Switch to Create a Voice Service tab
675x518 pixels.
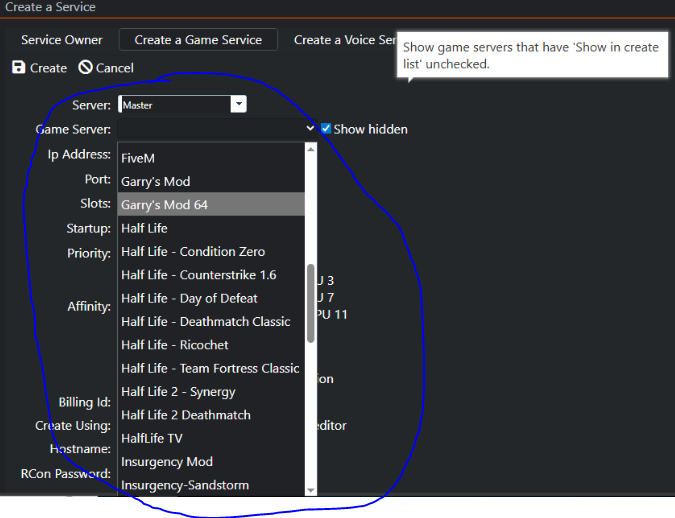(x=346, y=40)
